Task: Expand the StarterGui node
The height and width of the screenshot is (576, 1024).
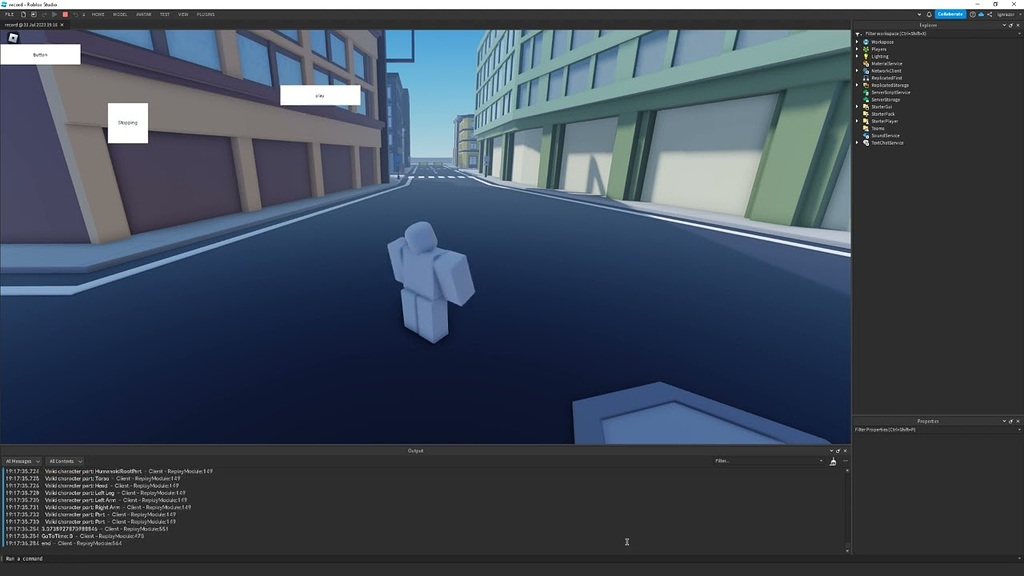Action: (x=857, y=106)
